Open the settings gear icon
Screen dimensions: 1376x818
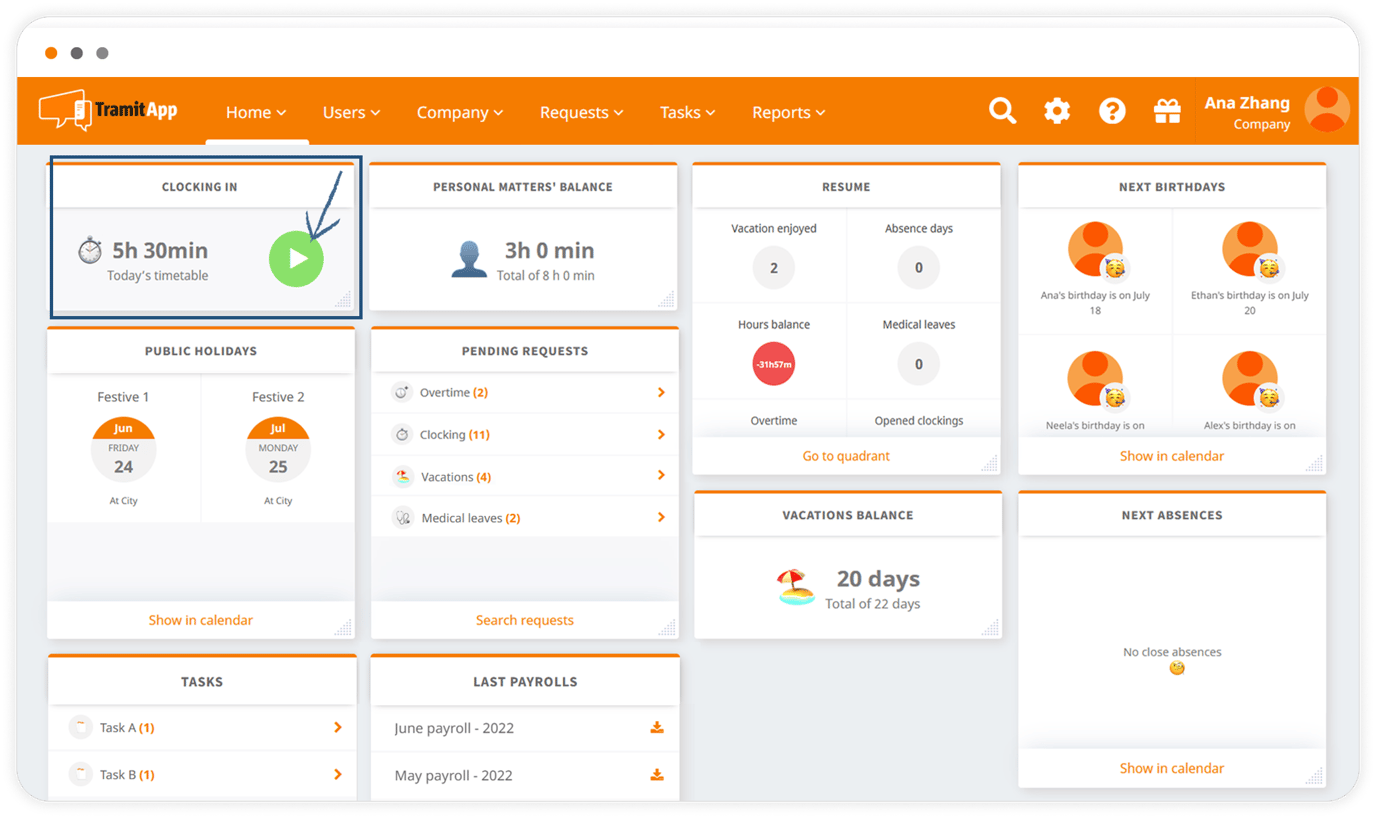(x=1057, y=111)
